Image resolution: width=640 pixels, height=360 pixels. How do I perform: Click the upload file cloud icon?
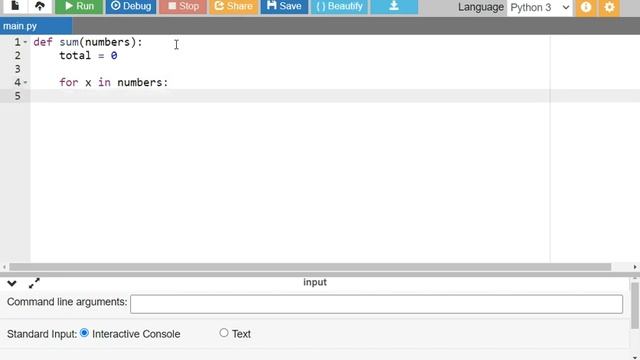pyautogui.click(x=40, y=6)
